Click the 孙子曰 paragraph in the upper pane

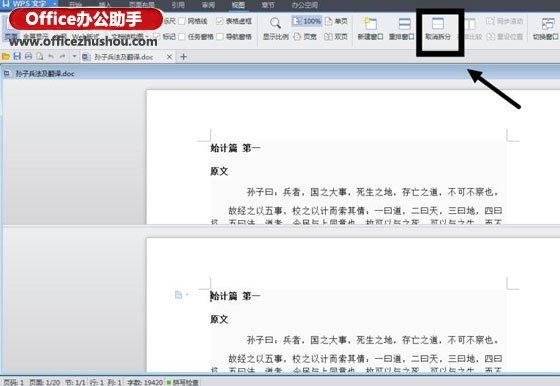pos(372,192)
